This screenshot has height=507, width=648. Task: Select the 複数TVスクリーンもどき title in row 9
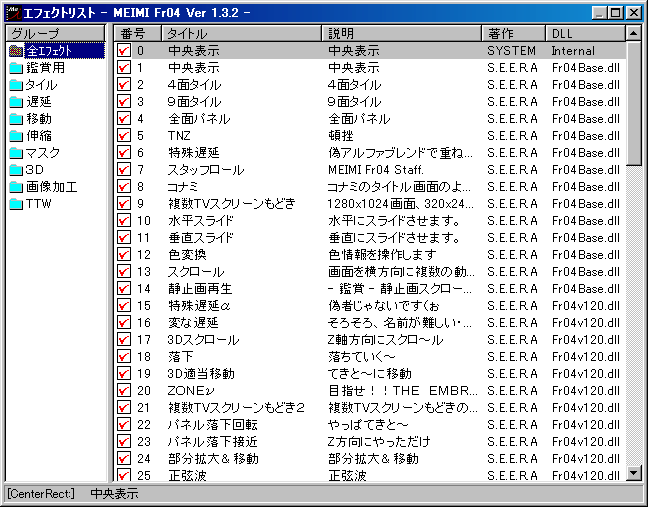coord(232,204)
